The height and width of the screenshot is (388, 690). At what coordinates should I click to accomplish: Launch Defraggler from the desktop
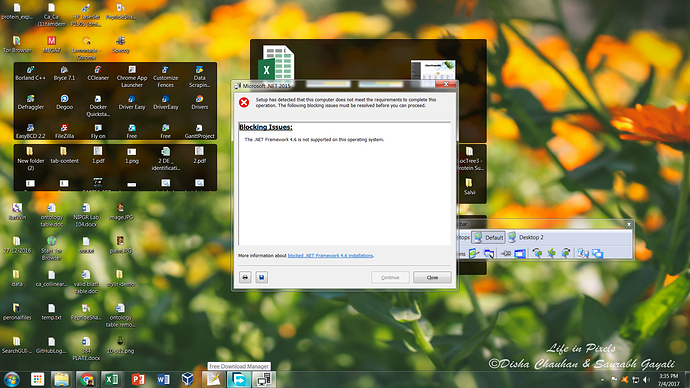[30, 102]
